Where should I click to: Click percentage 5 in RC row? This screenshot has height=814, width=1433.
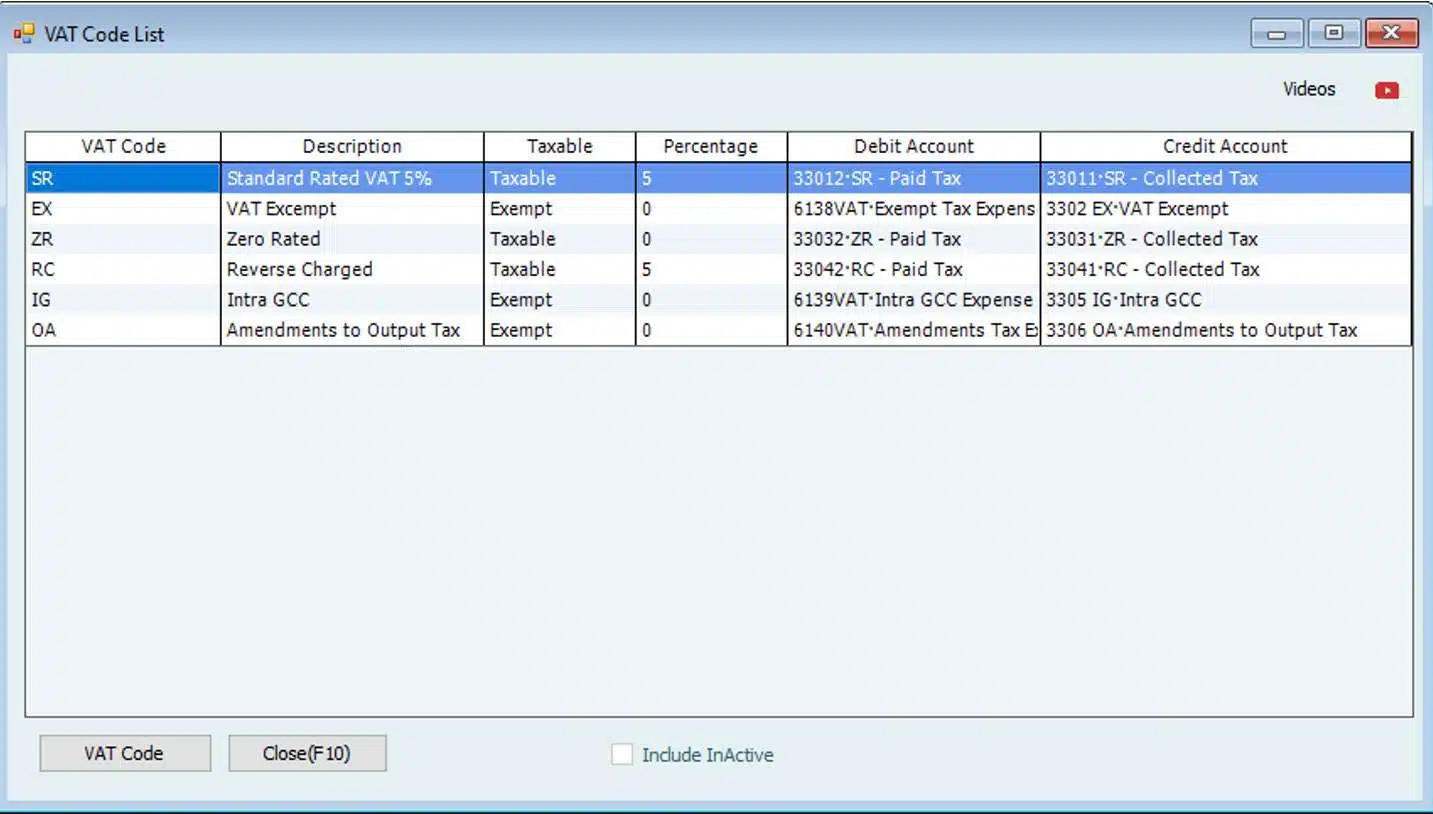711,269
